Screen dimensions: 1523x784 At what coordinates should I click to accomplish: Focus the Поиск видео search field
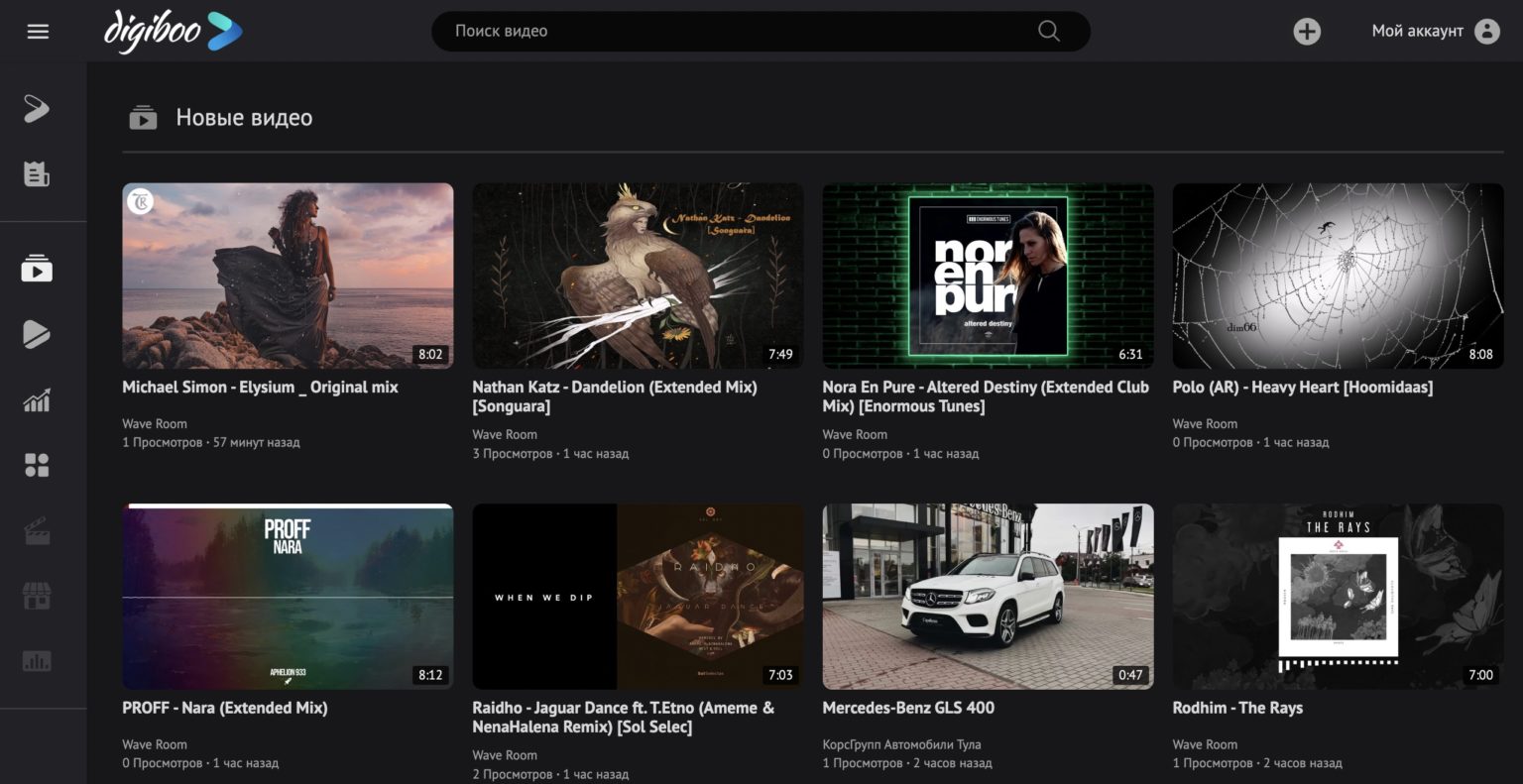coord(761,31)
